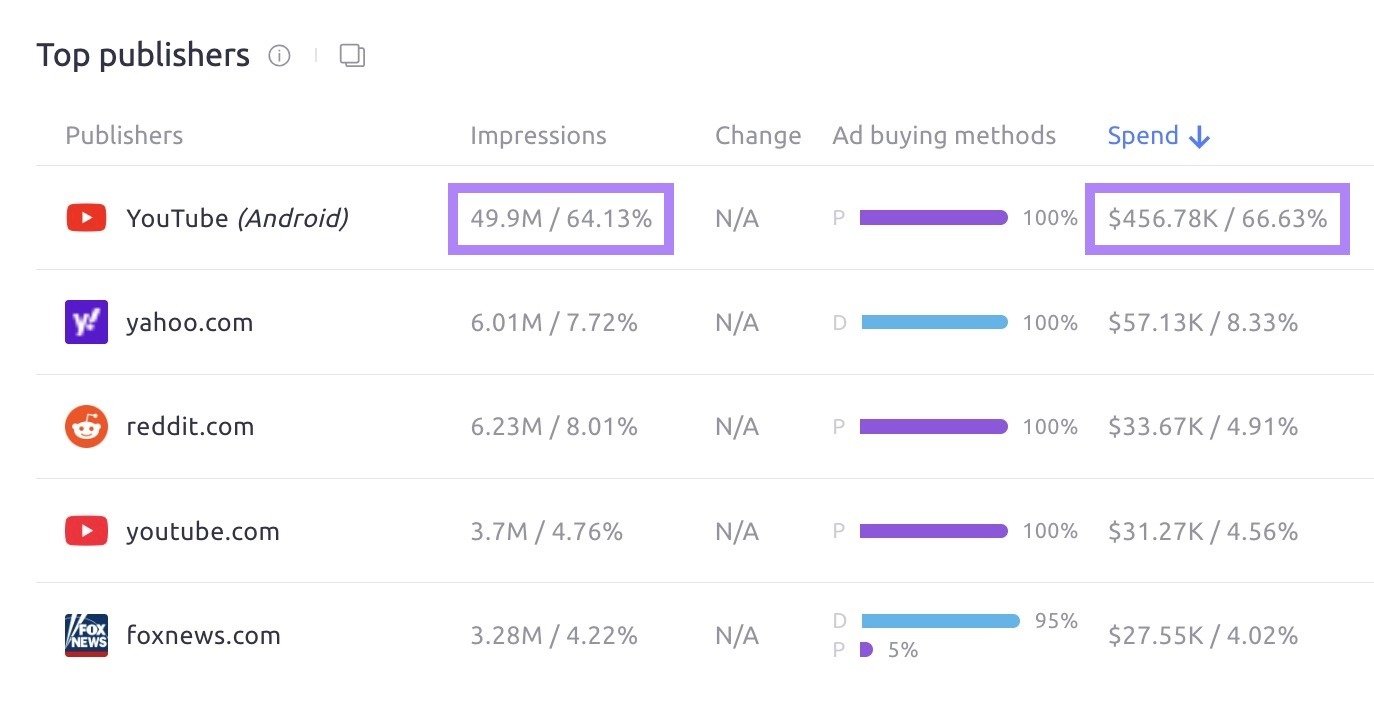
Task: Click the blue sort arrow beside Spend
Action: [1199, 136]
